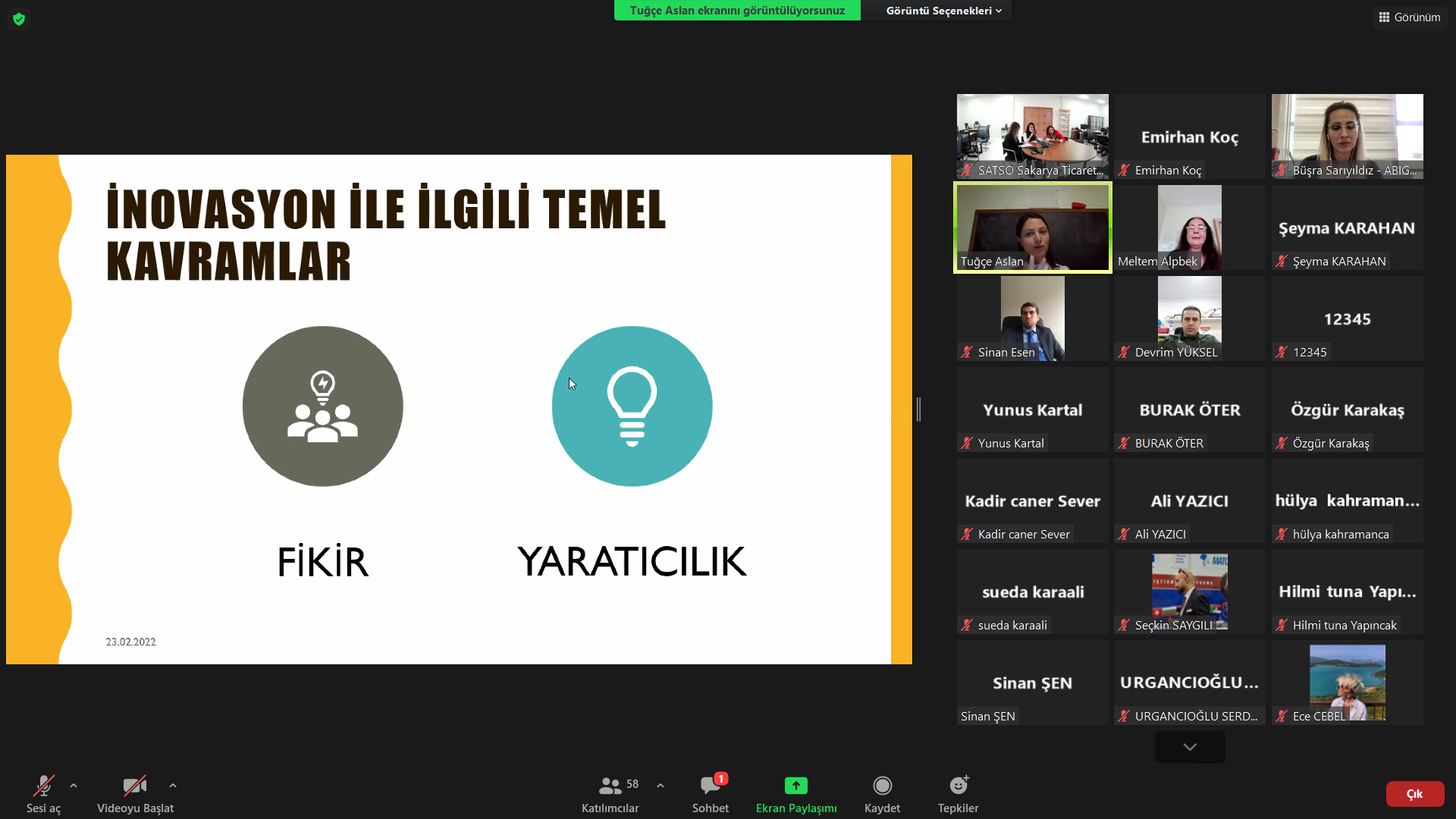Show more participant tiles with down chevron
The image size is (1456, 819).
[1189, 747]
